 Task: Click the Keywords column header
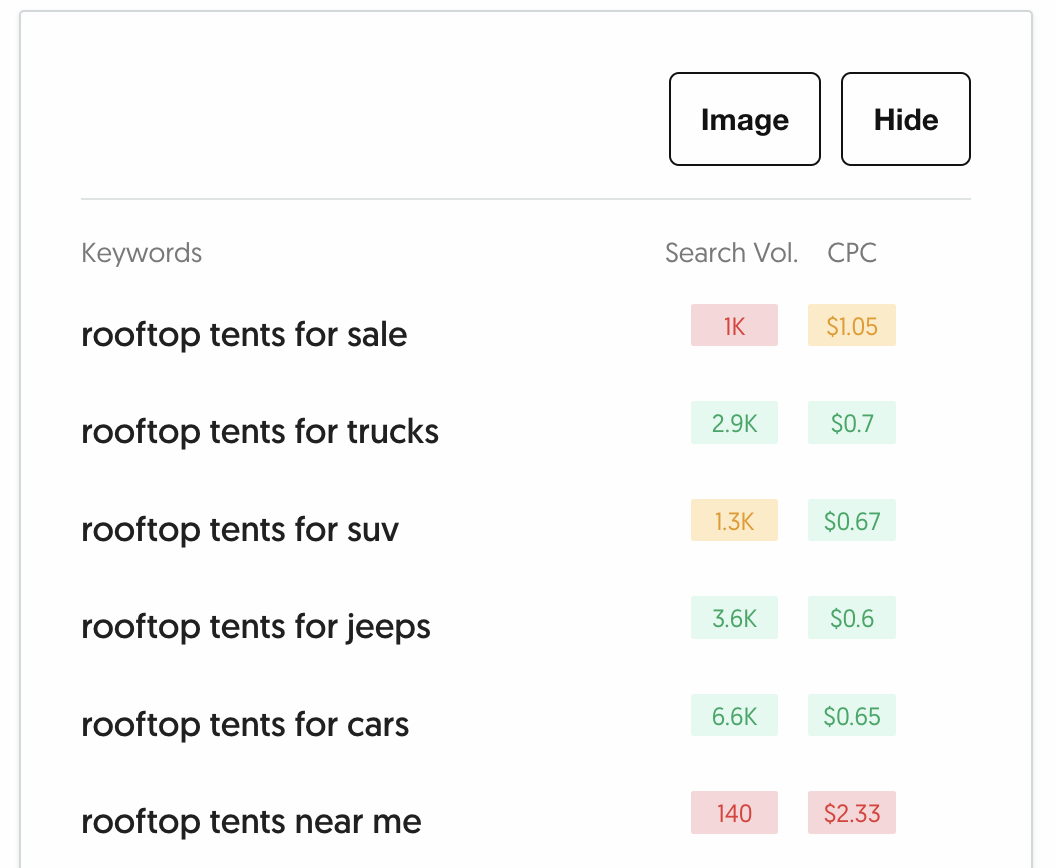[141, 253]
